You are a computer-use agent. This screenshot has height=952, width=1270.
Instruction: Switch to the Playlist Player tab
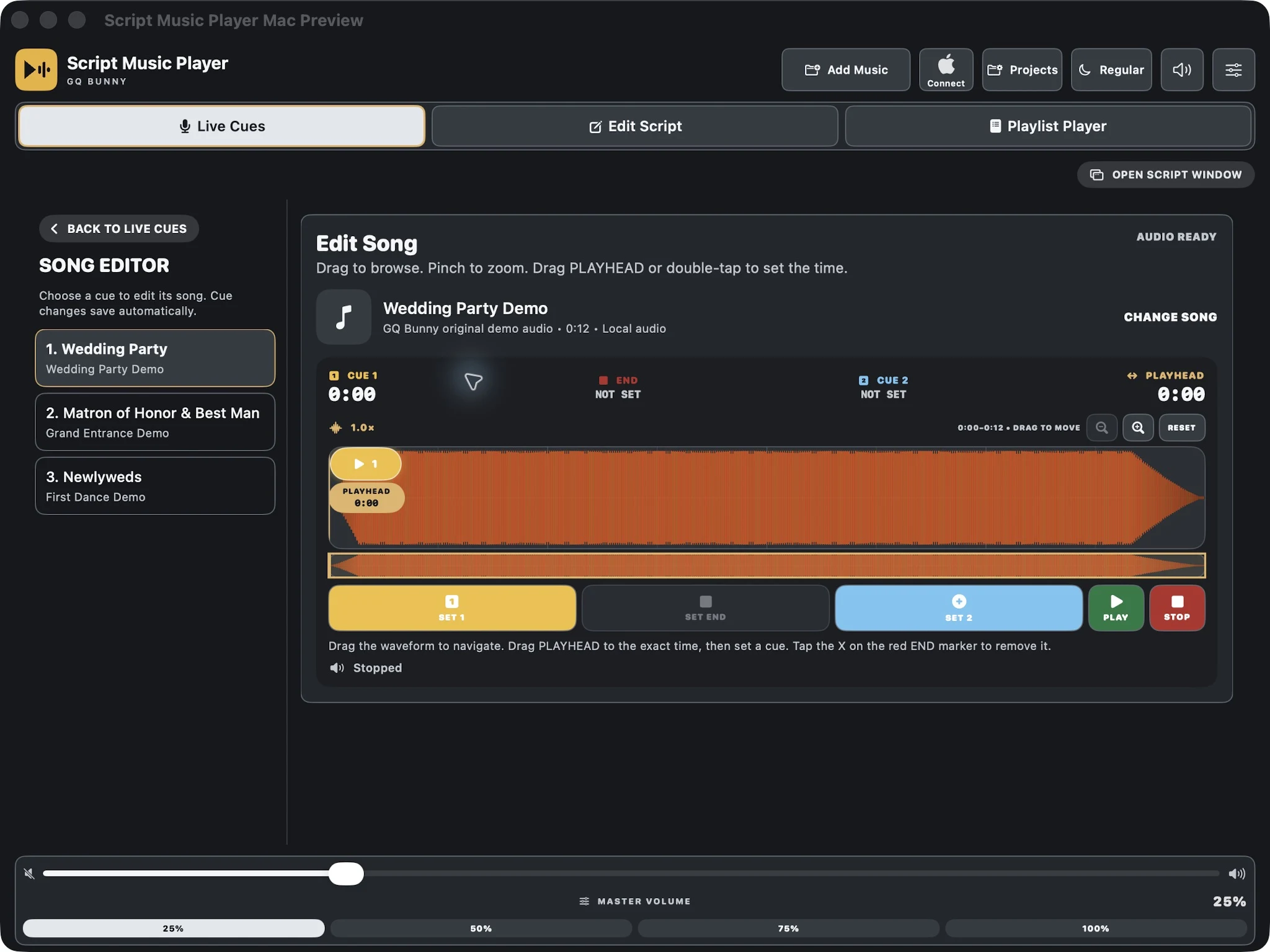tap(1048, 126)
